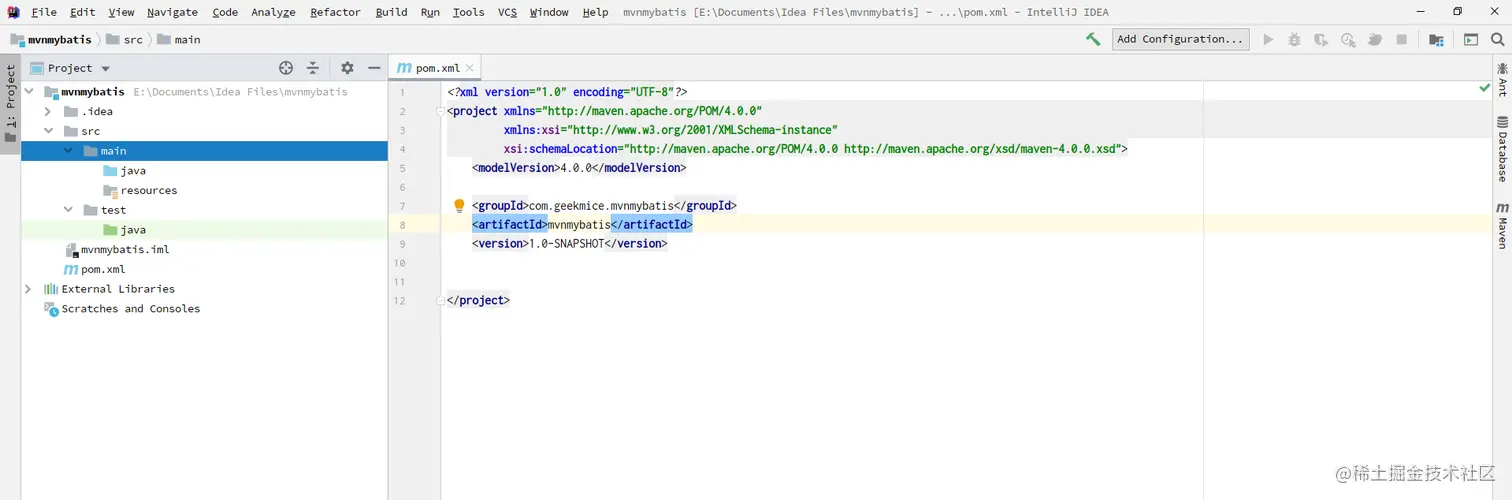Collapse the src folder
The image size is (1512, 500).
48,131
